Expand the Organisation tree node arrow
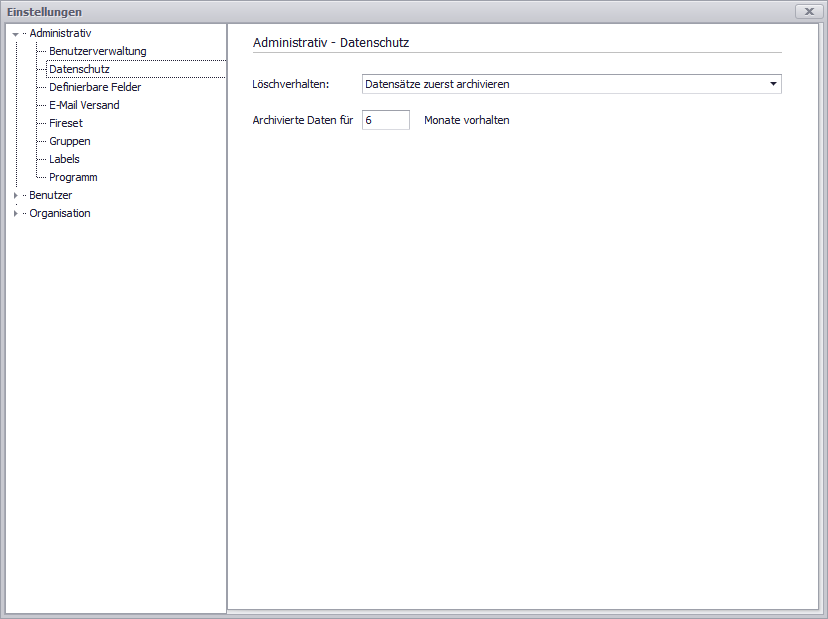Viewport: 828px width, 619px height. pos(15,214)
